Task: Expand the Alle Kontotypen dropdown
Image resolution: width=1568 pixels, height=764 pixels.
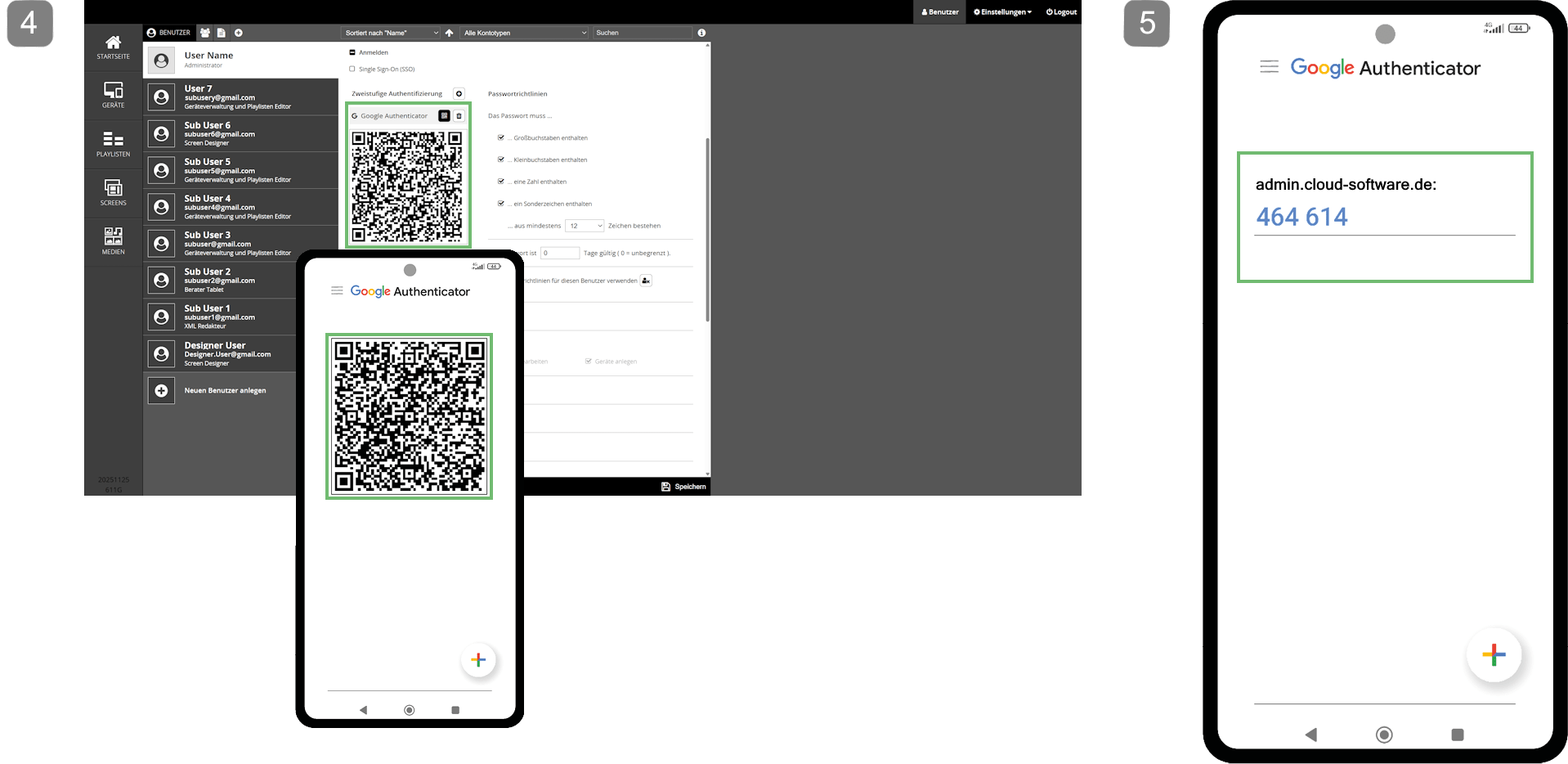Action: coord(525,33)
